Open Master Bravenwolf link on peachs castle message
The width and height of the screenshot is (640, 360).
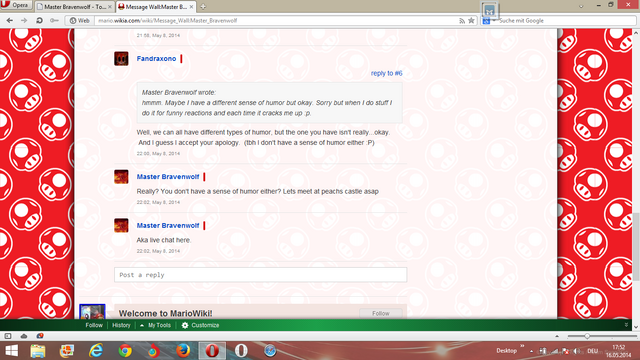[x=168, y=177]
